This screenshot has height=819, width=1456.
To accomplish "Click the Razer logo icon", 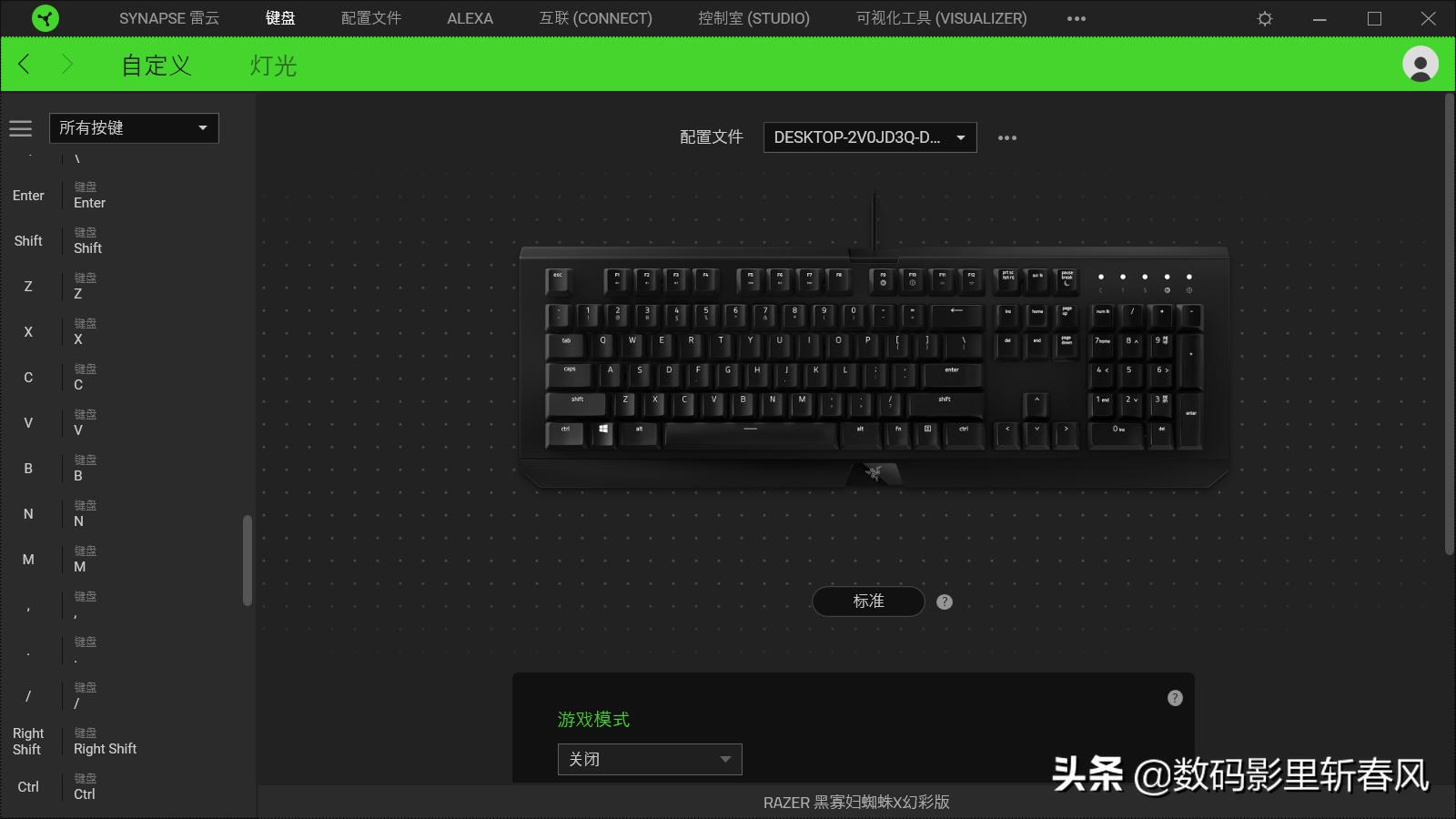I will (45, 18).
